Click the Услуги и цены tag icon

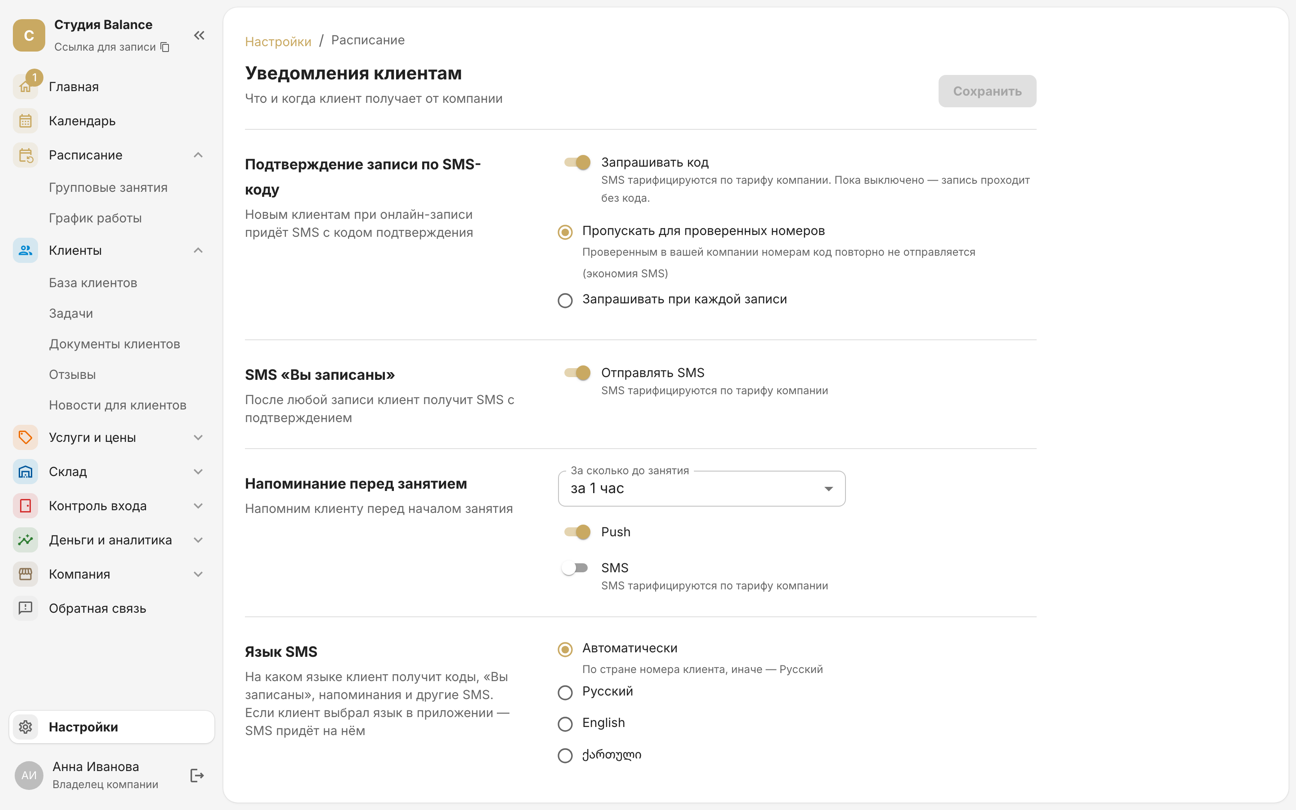[26, 437]
